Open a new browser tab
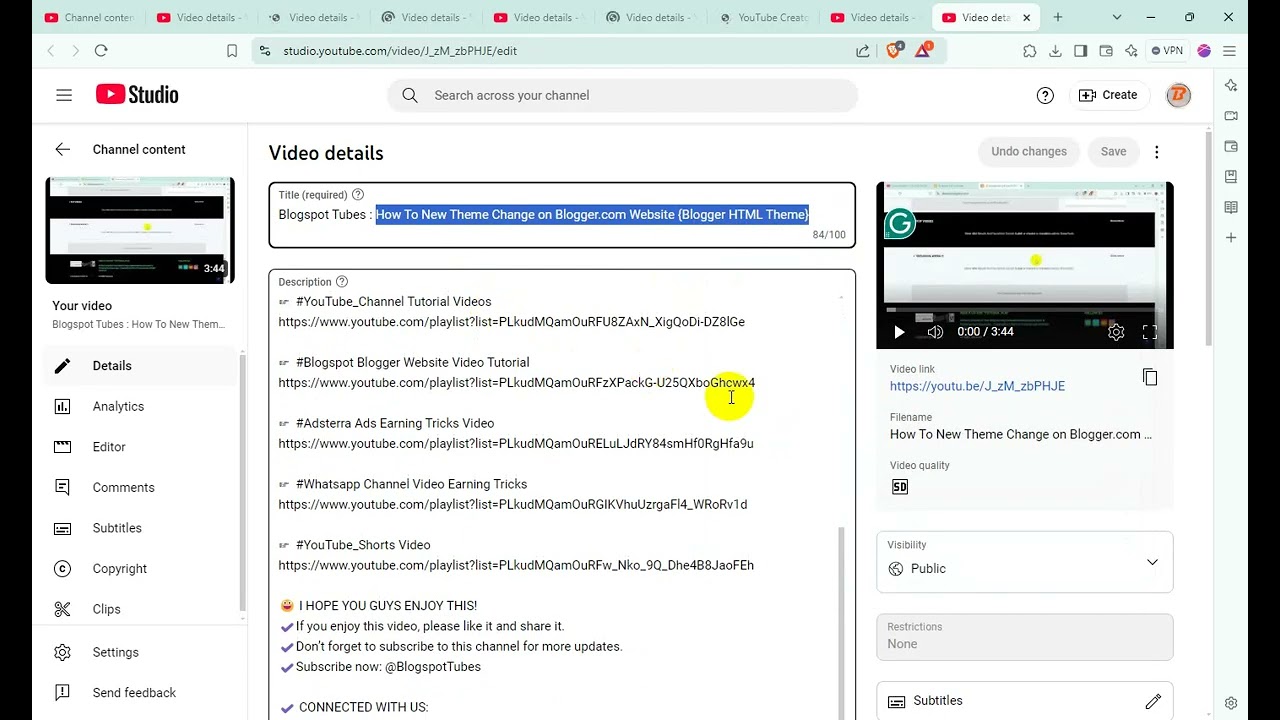The image size is (1280, 720). click(1058, 17)
